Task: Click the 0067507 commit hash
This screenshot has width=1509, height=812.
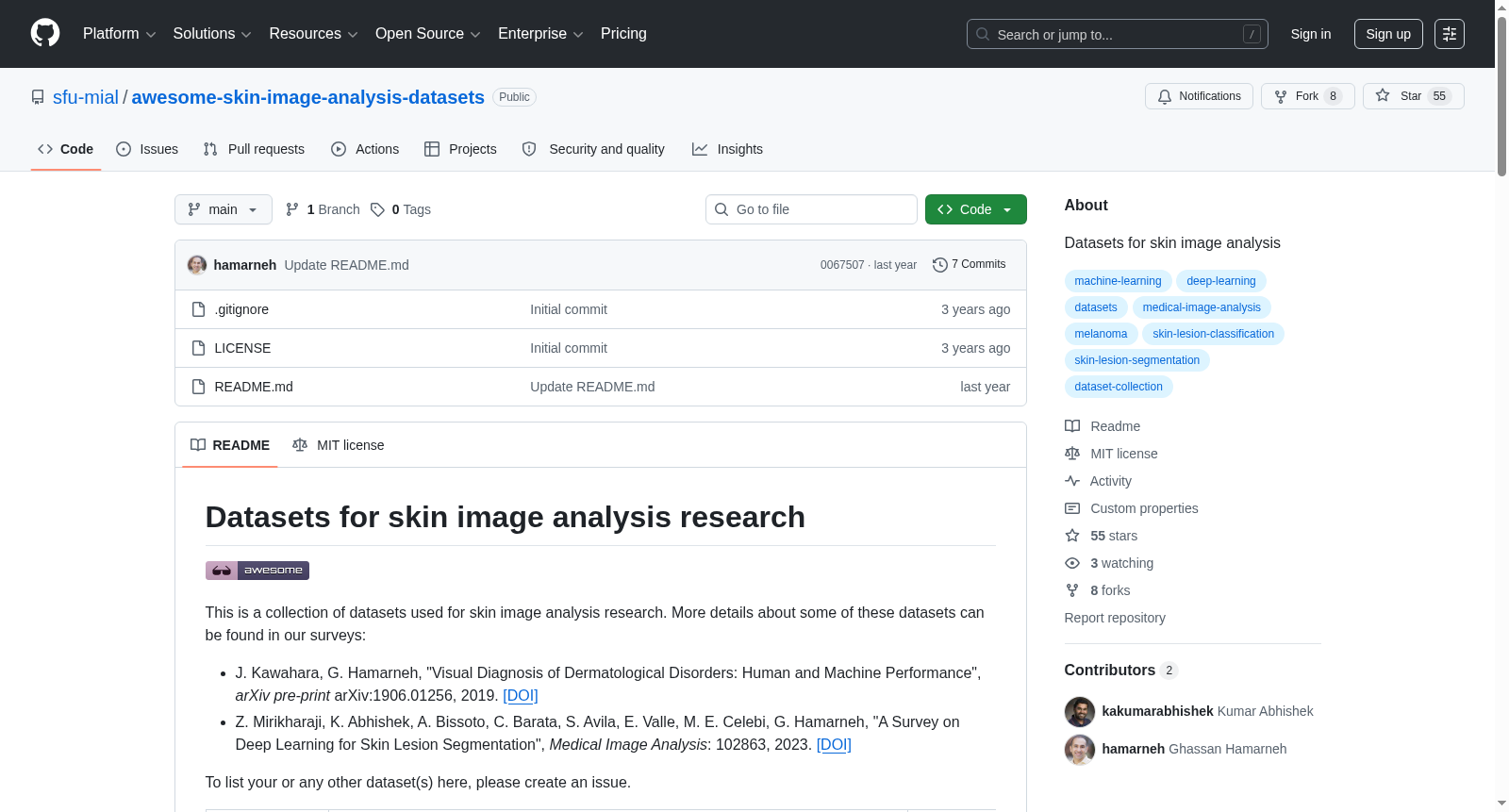Action: (842, 265)
